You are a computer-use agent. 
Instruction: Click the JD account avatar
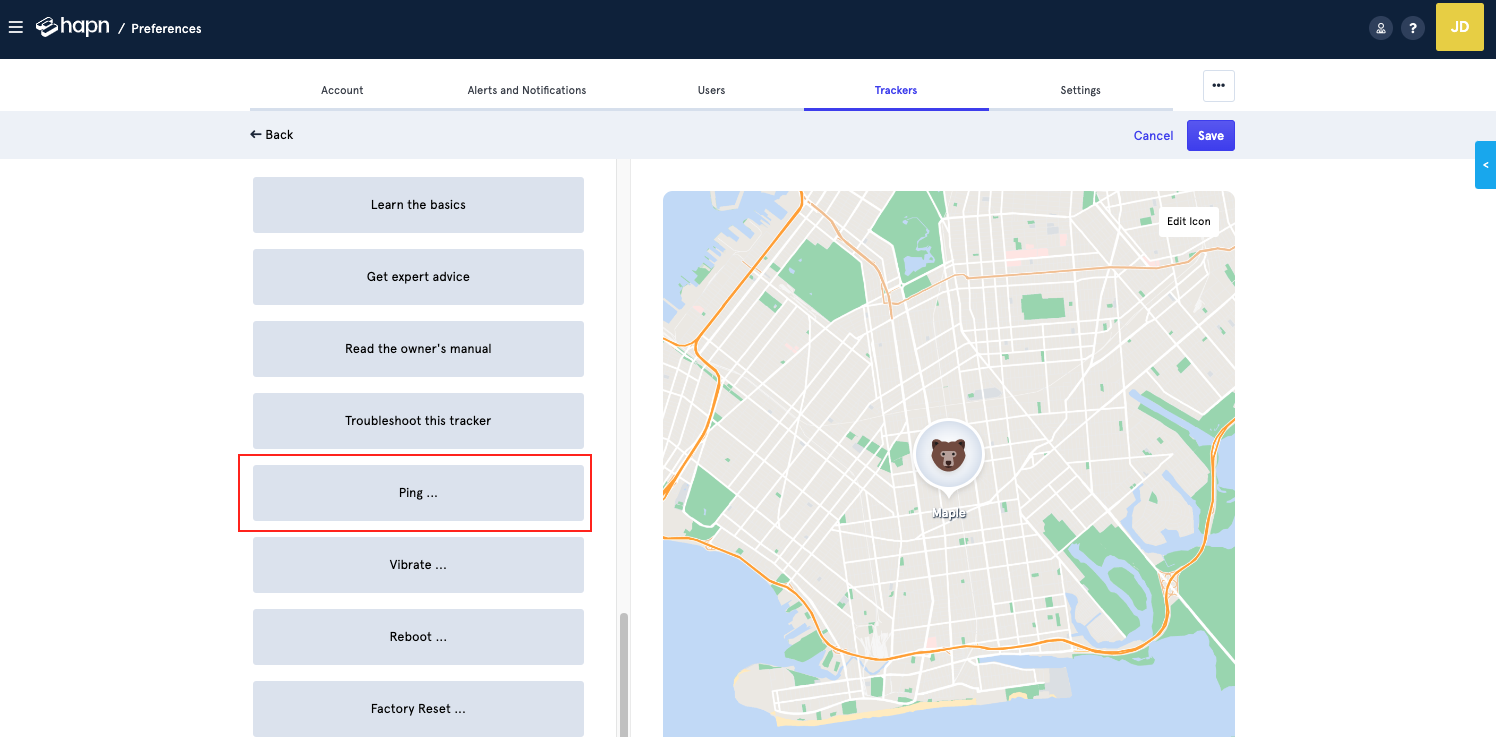[x=1459, y=27]
